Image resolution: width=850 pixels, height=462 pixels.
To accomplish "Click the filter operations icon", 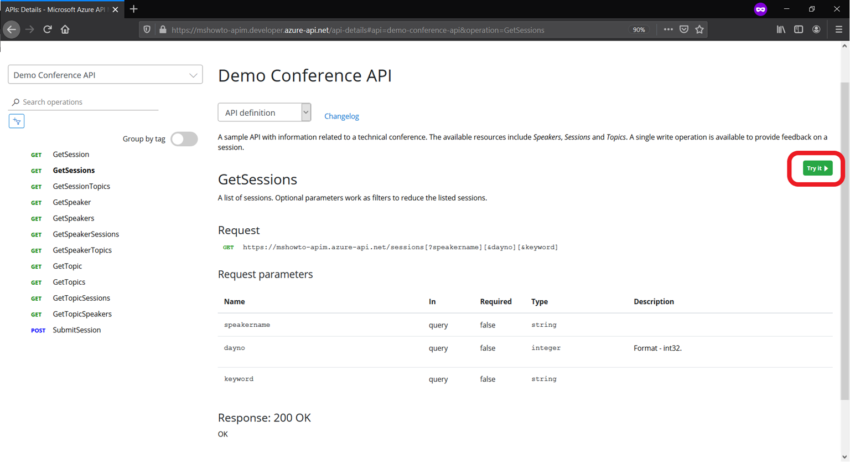I will click(x=17, y=121).
